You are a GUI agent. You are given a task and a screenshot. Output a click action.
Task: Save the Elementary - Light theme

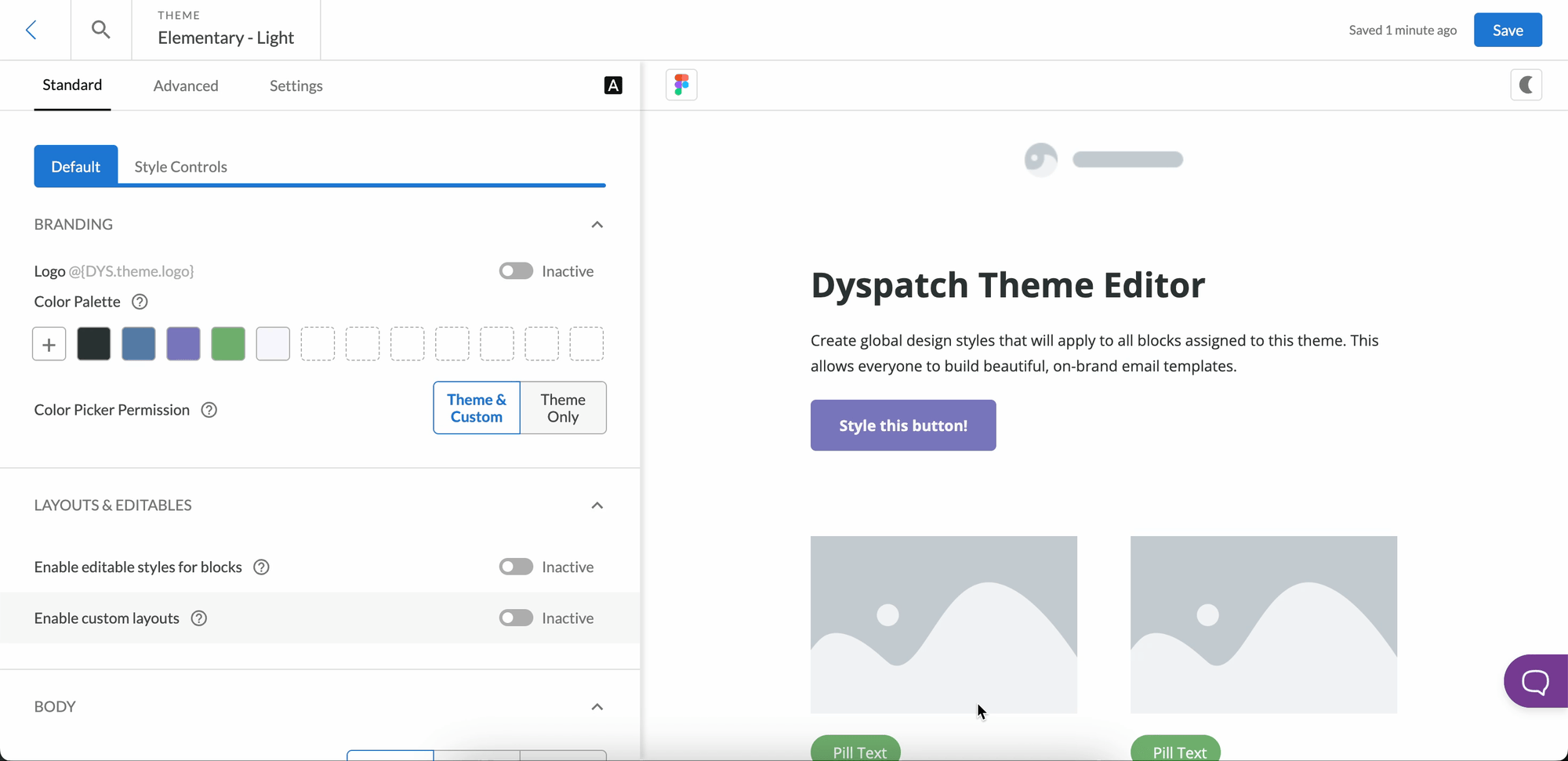click(x=1507, y=29)
